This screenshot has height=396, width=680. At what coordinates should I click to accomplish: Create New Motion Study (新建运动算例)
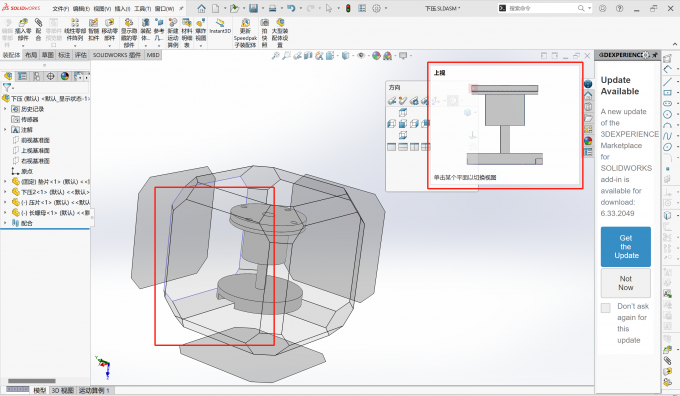173,33
